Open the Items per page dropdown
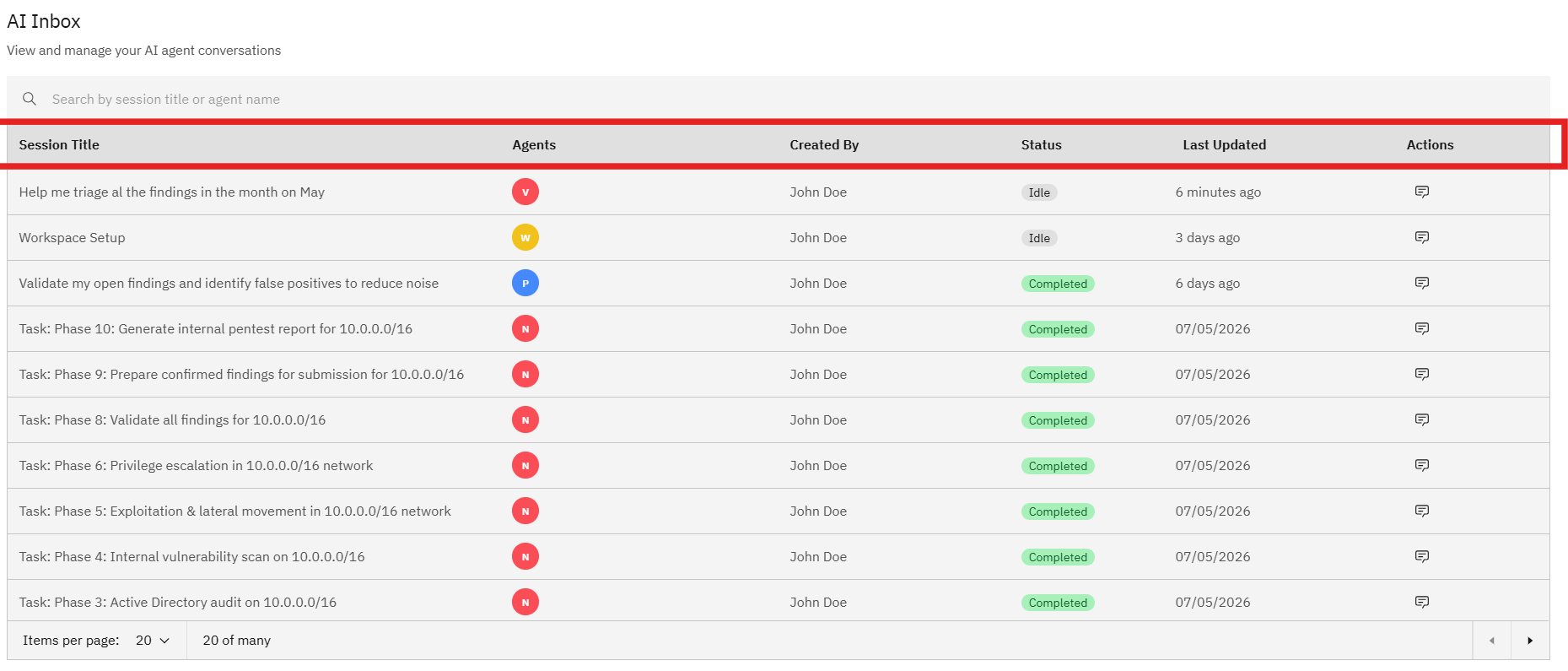The width and height of the screenshot is (1568, 671). coord(153,641)
